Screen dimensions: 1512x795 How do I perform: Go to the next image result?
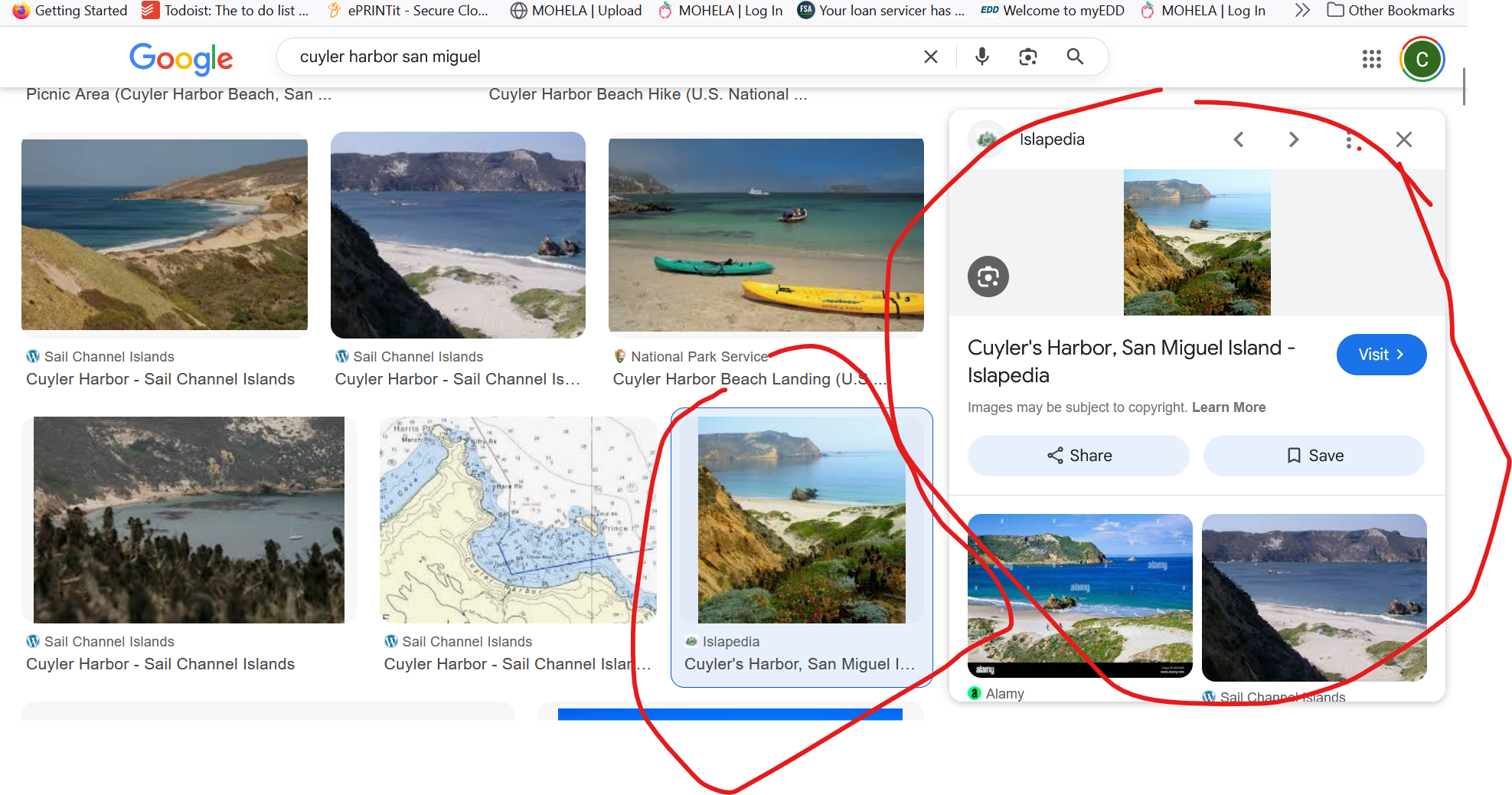[1294, 139]
